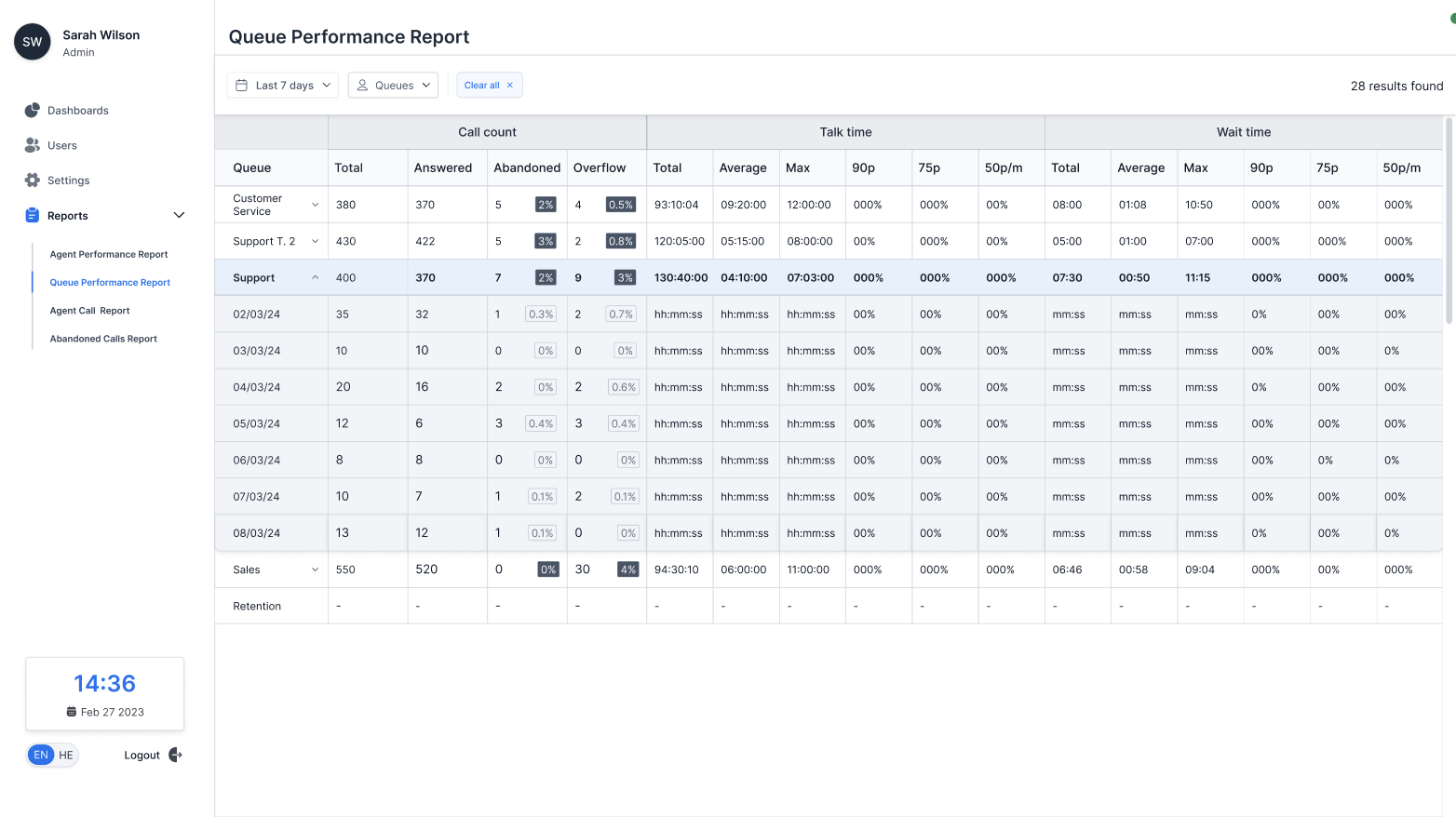
Task: Click the SW profile avatar
Action: pyautogui.click(x=33, y=42)
